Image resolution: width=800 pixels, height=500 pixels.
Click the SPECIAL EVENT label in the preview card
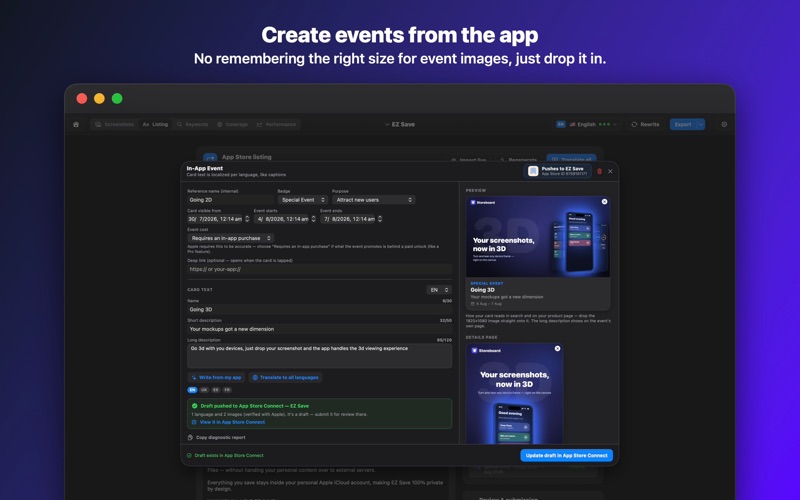click(487, 283)
